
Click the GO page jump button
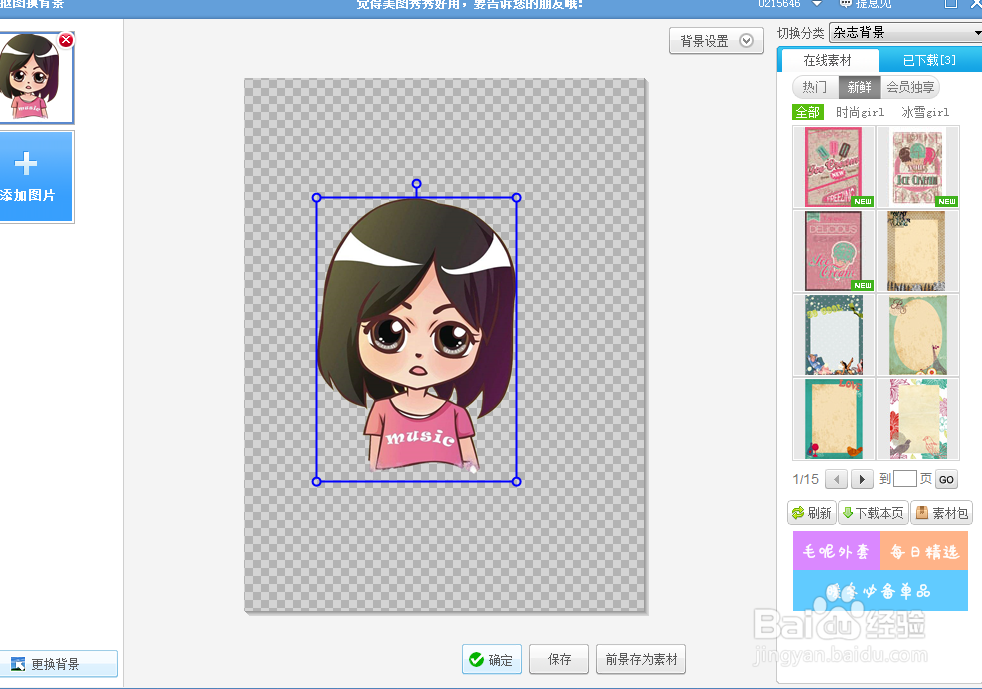point(946,479)
